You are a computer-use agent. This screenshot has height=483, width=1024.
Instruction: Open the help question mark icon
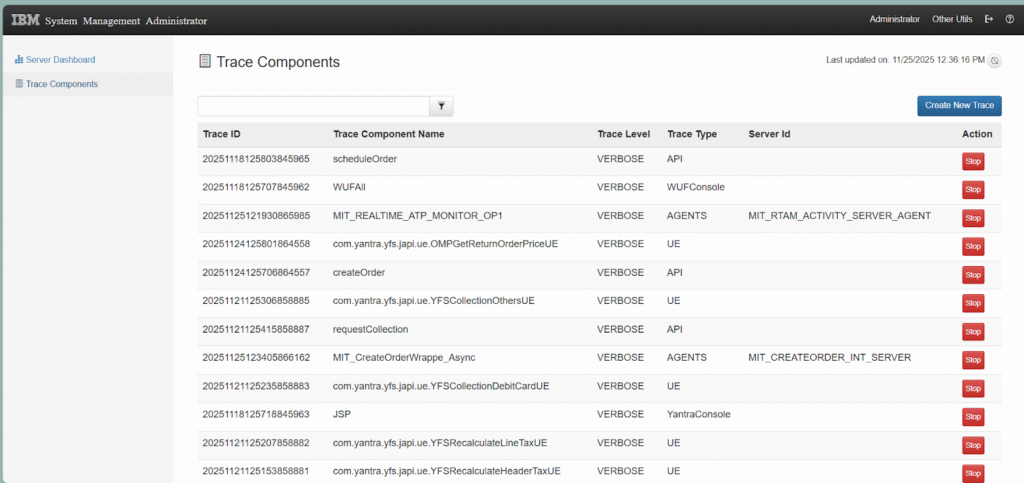pos(1009,19)
